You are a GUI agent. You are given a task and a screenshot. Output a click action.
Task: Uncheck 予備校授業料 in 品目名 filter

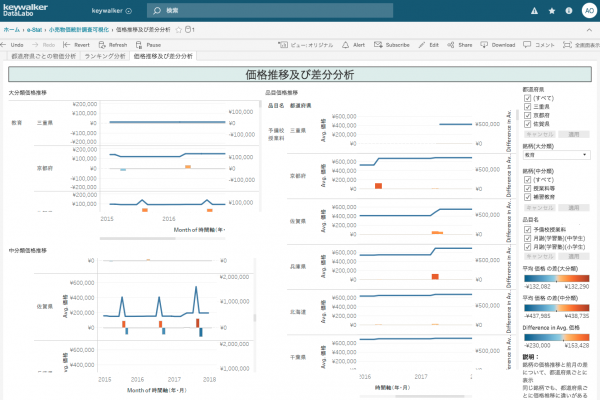point(528,230)
